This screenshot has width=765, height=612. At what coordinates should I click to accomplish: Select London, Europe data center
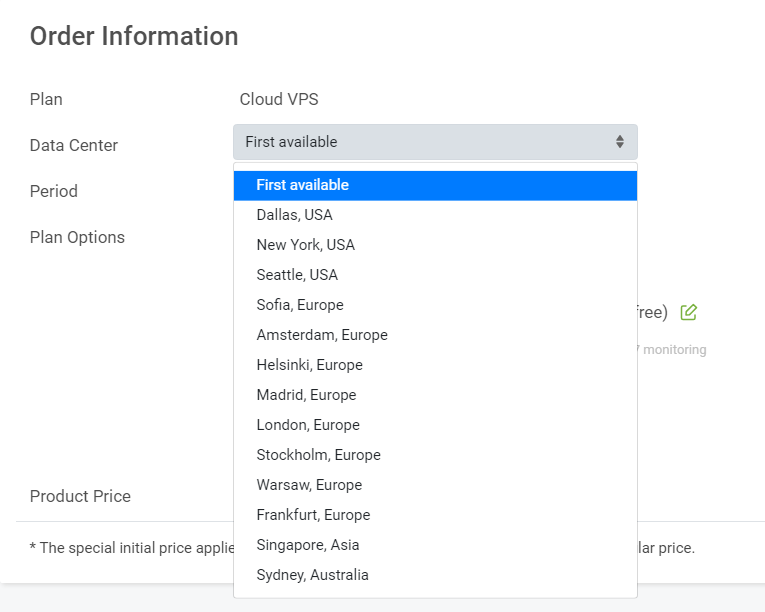point(308,425)
